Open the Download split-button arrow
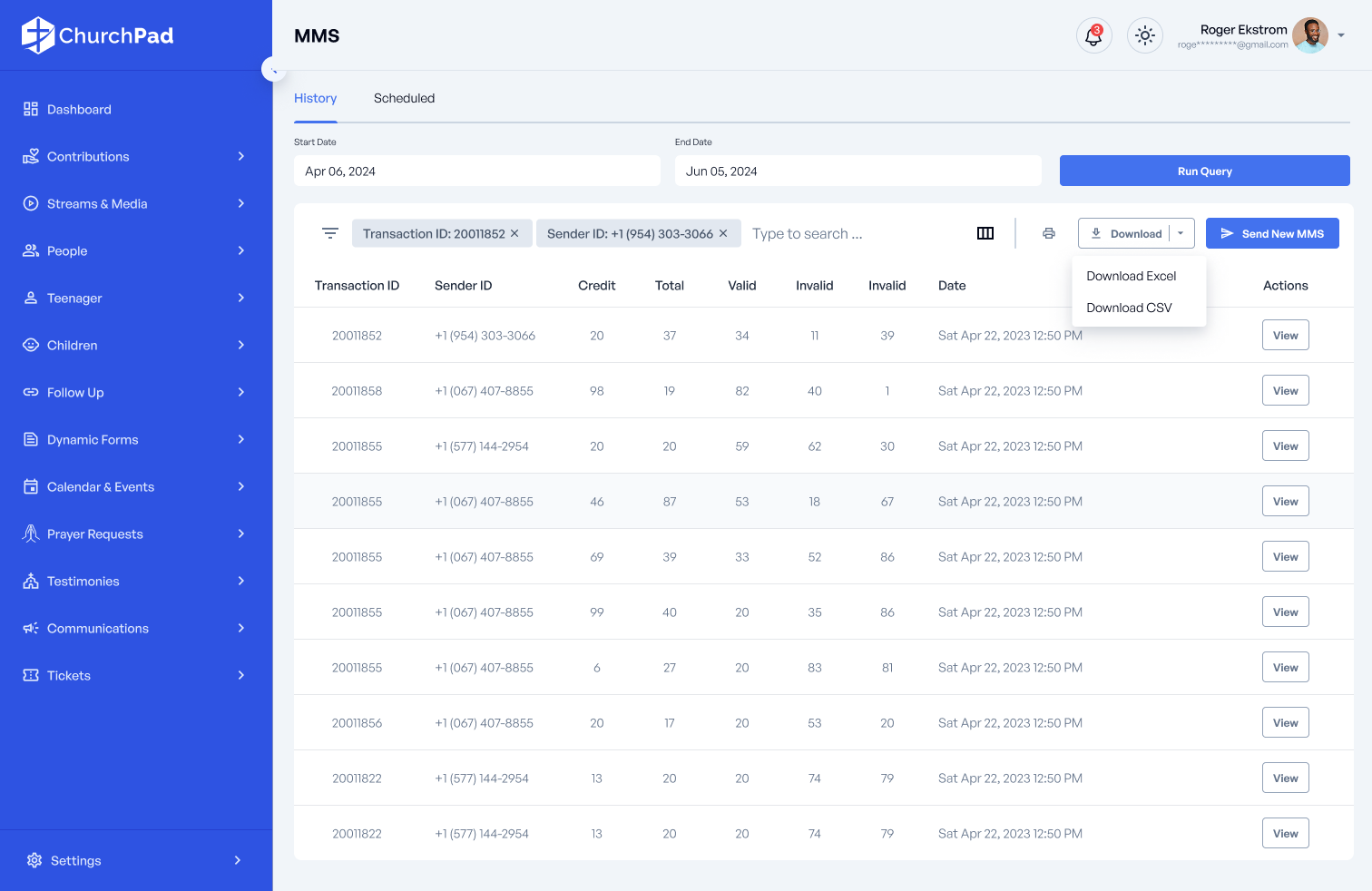The width and height of the screenshot is (1372, 891). pos(1181,234)
